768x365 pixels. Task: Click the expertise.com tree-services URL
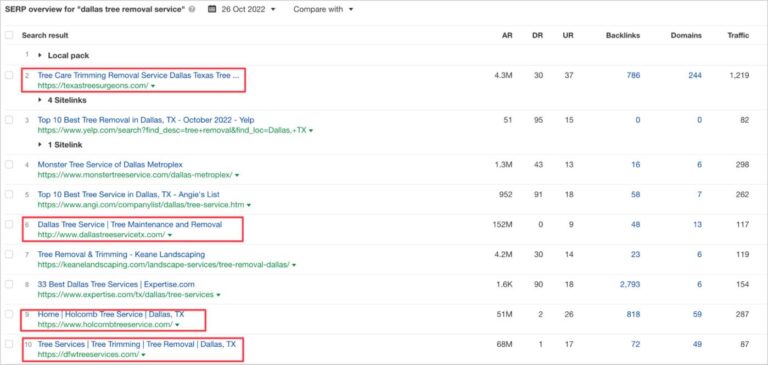coord(126,295)
